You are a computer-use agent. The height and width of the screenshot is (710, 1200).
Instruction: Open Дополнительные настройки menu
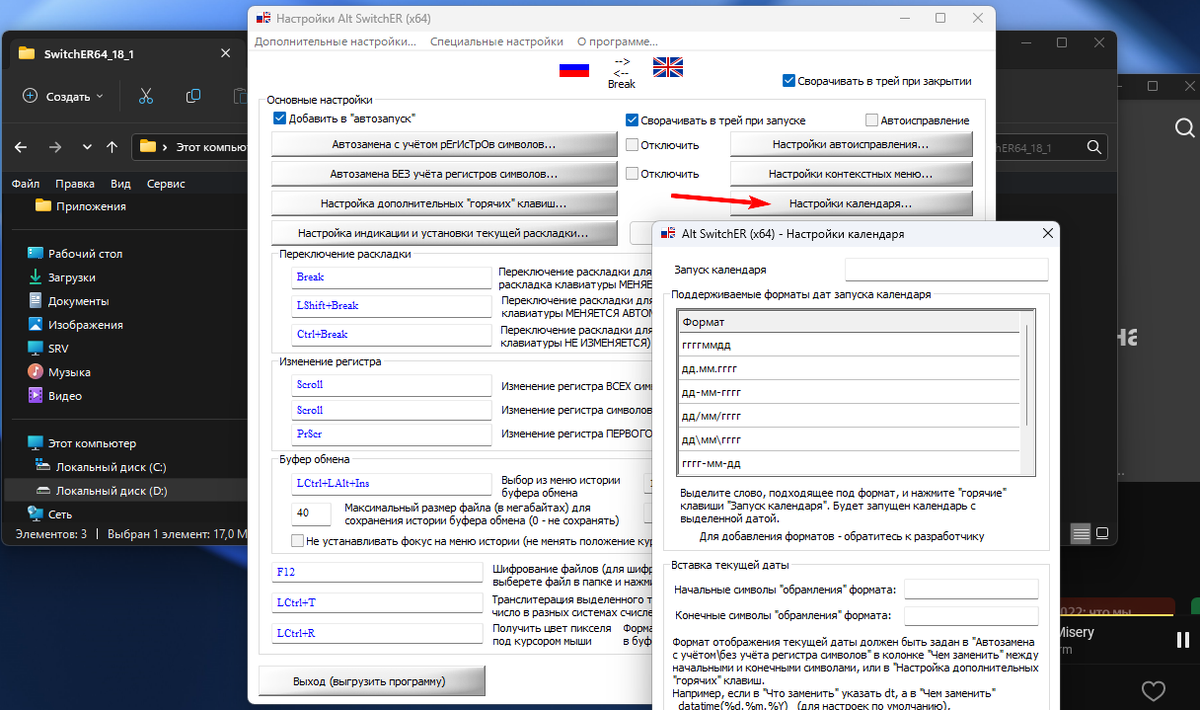pyautogui.click(x=335, y=42)
